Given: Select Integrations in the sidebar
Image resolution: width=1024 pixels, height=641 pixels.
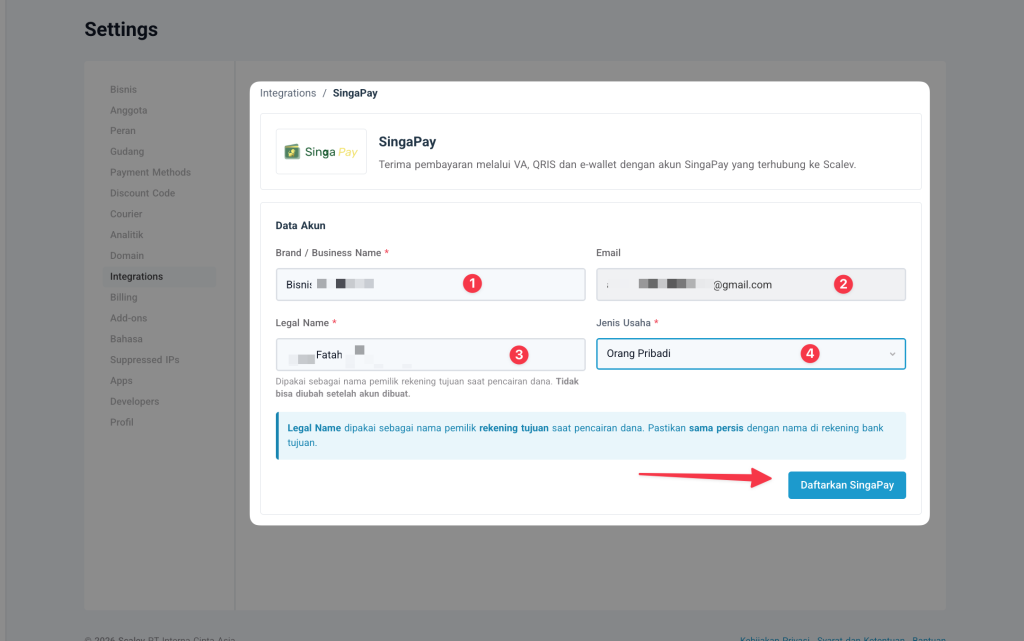Looking at the screenshot, I should [159, 277].
